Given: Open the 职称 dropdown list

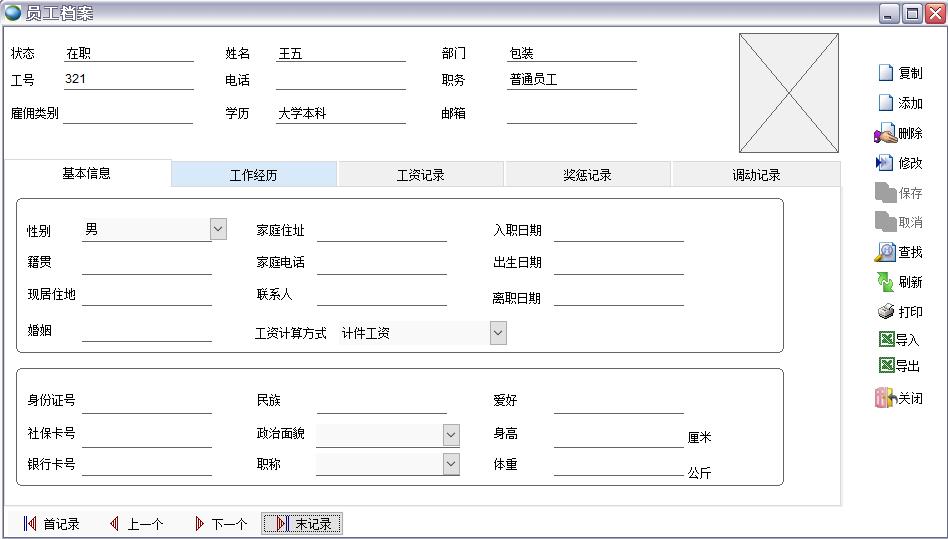Looking at the screenshot, I should (451, 464).
